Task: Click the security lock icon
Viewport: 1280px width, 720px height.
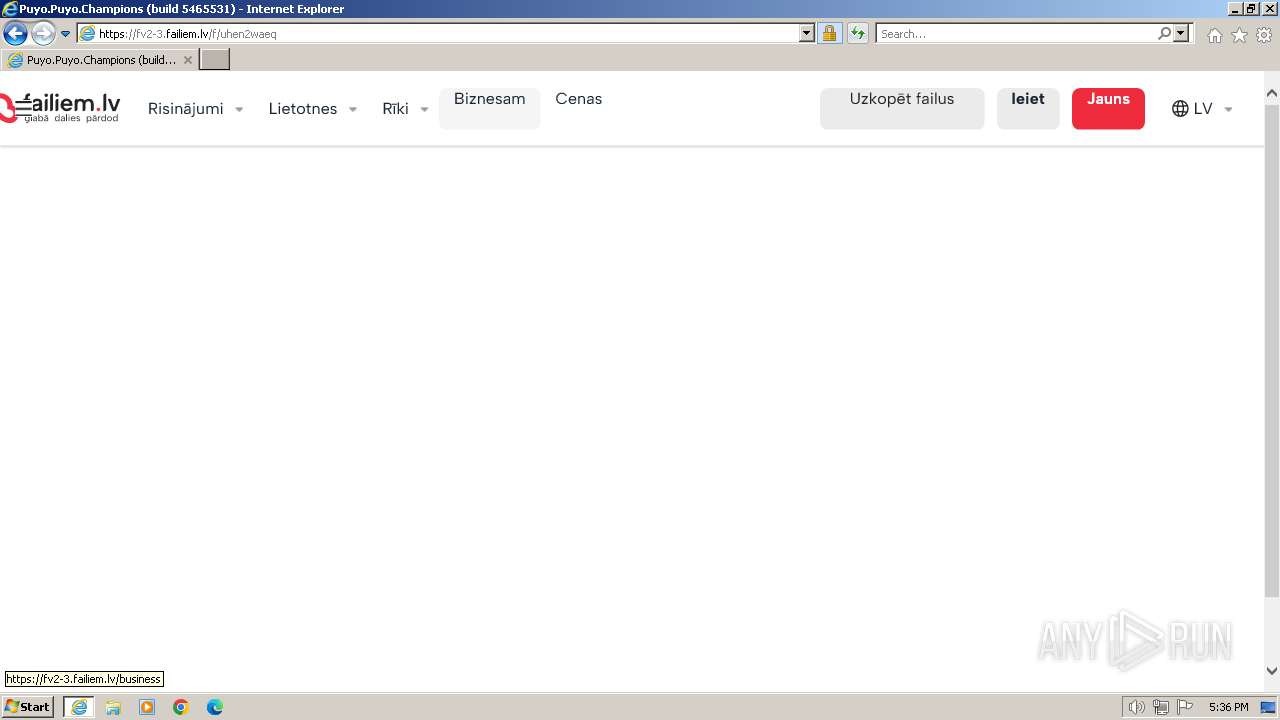Action: [x=829, y=33]
